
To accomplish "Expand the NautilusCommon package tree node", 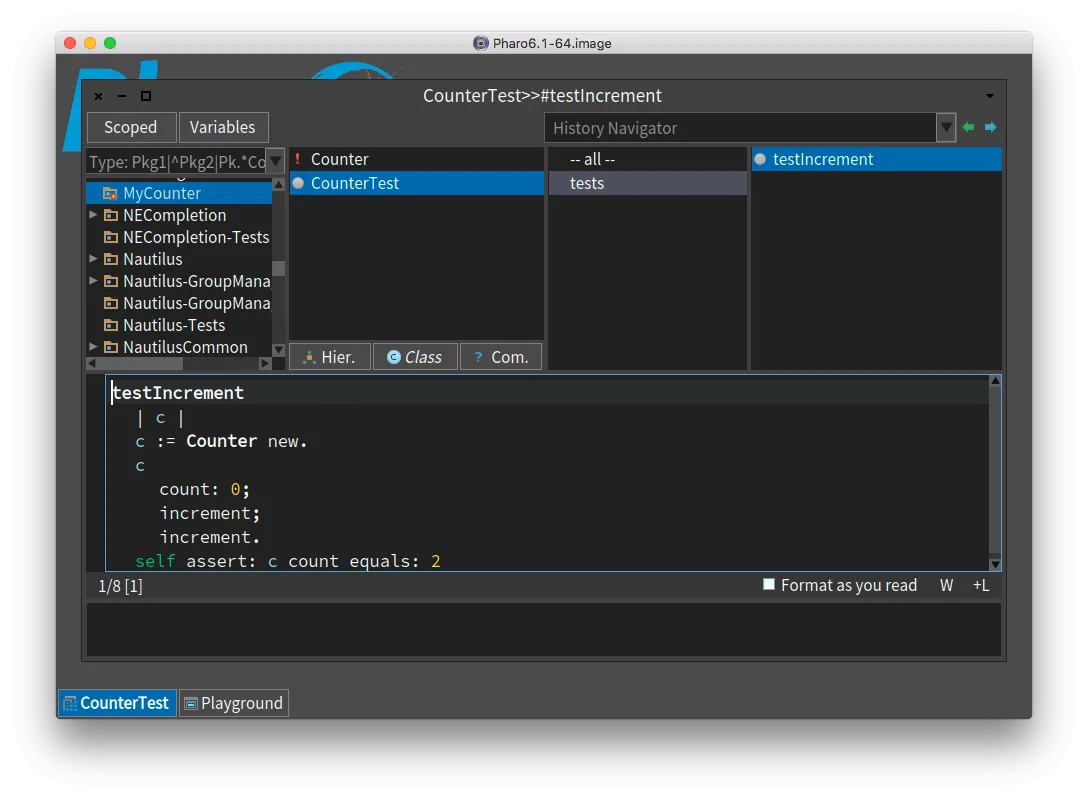I will click(x=93, y=346).
